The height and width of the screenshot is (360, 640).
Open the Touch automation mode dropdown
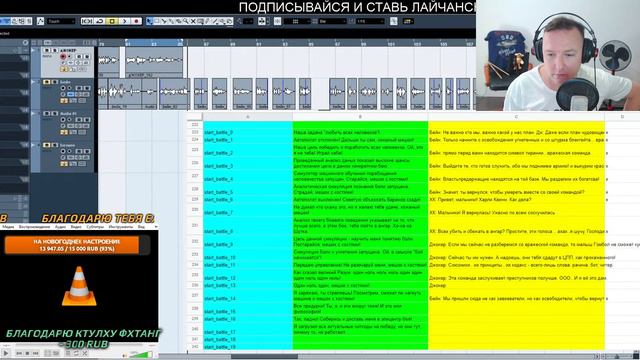pyautogui.click(x=61, y=21)
